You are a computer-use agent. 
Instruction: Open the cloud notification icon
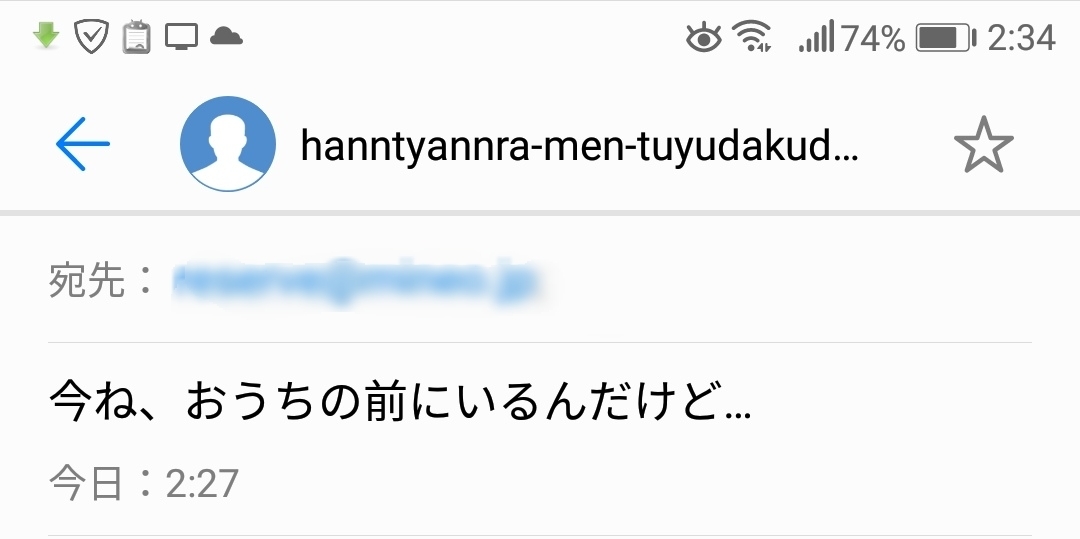[x=227, y=36]
